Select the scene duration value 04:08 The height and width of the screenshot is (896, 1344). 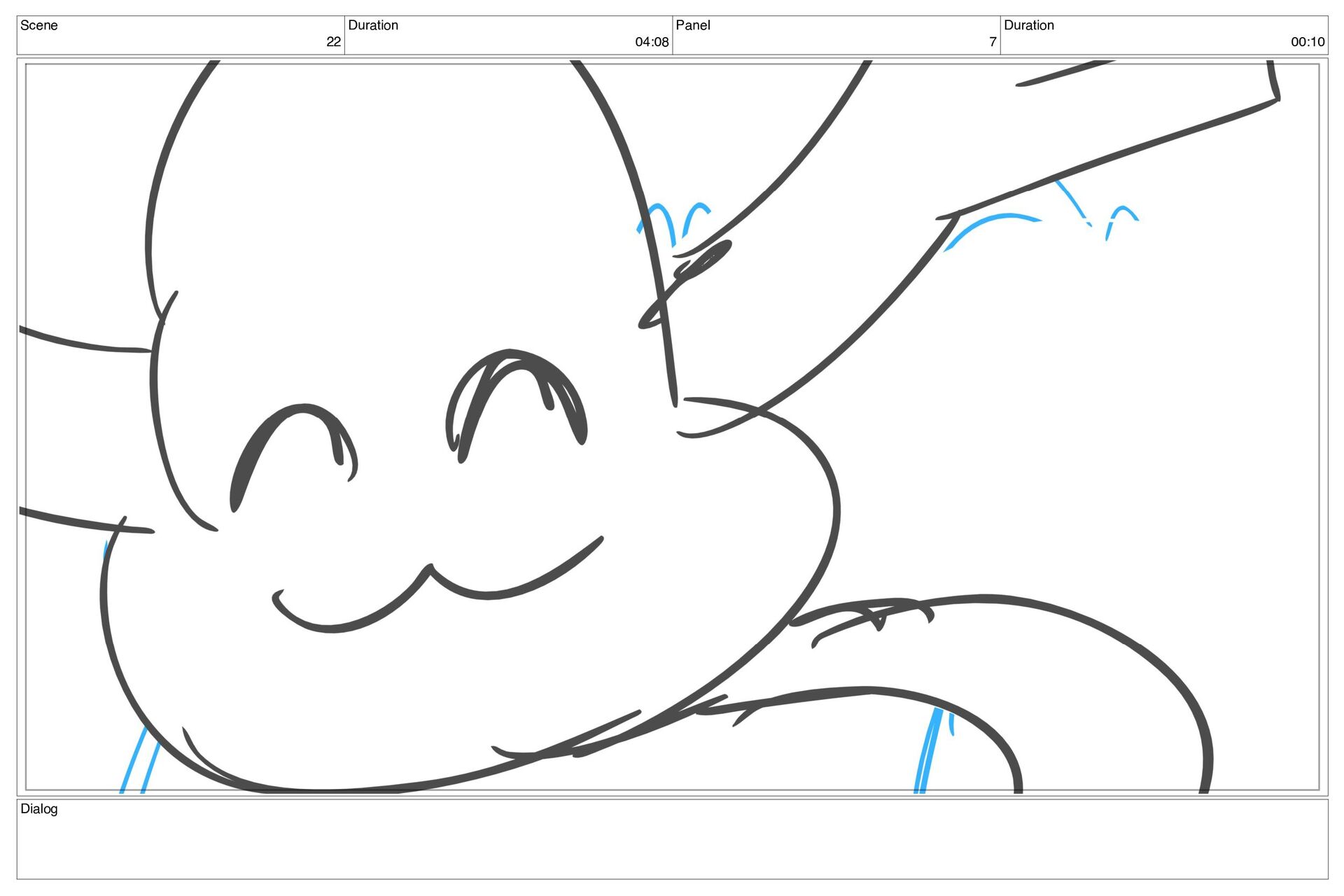tap(652, 42)
